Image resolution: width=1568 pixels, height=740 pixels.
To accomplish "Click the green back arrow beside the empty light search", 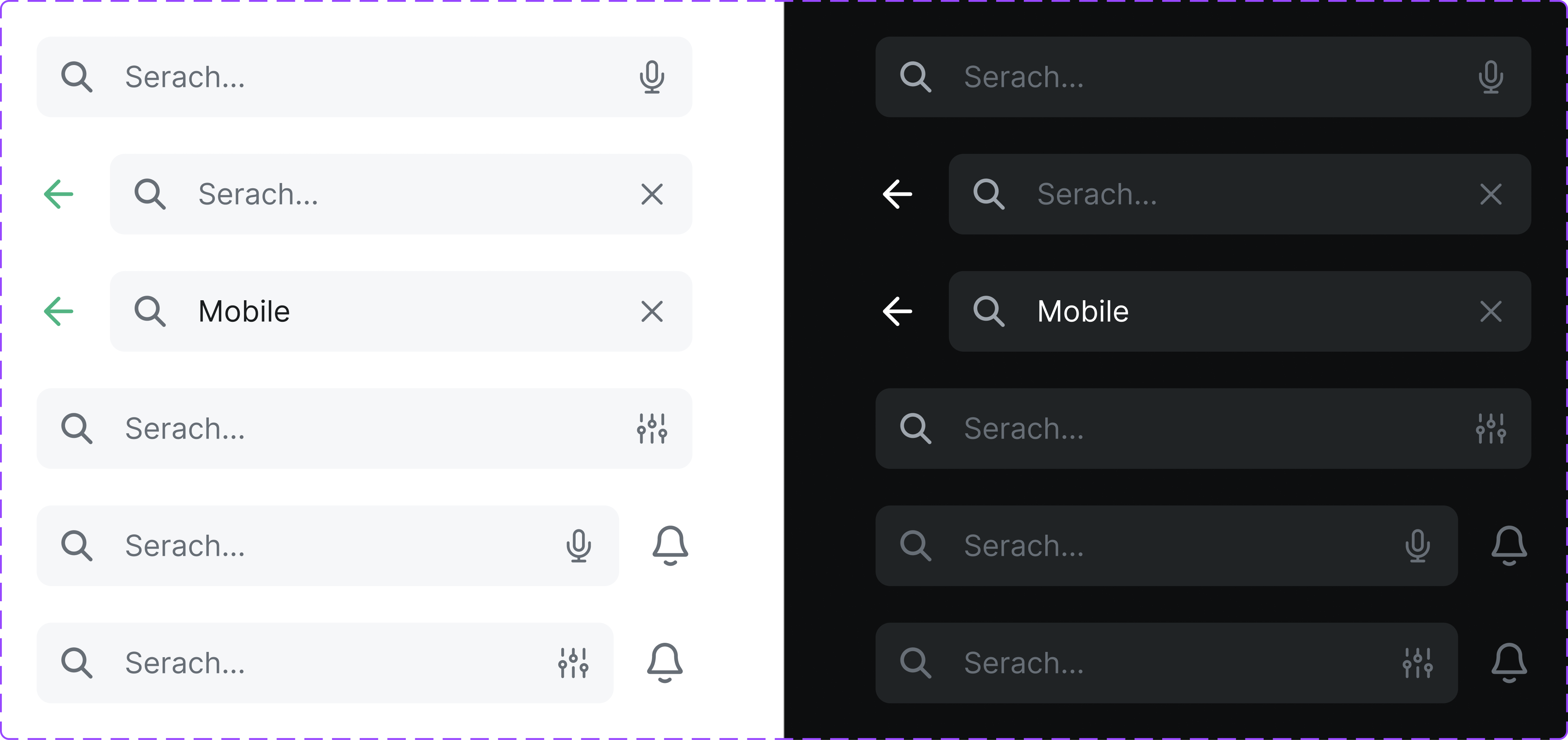I will [x=59, y=194].
